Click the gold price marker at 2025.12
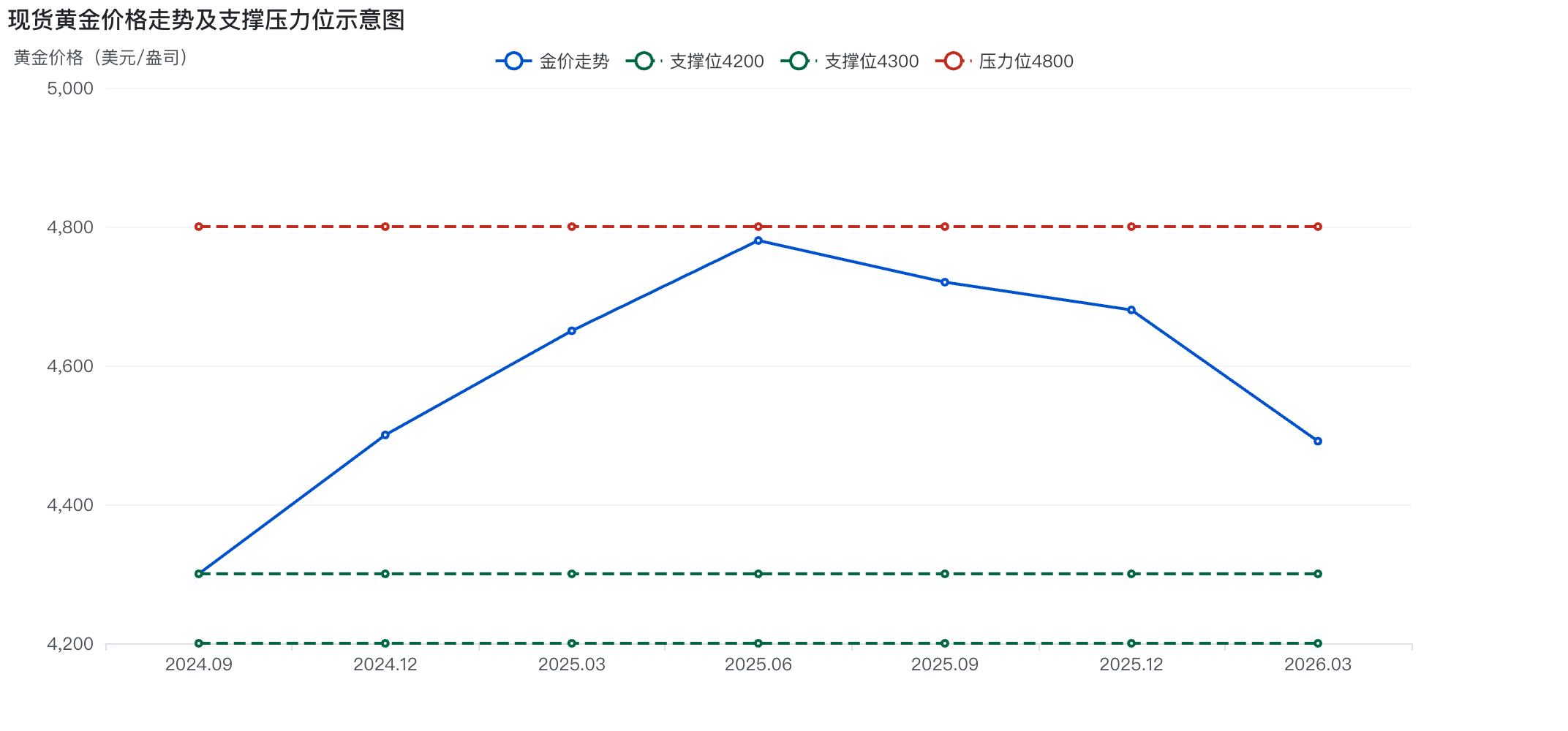This screenshot has height=731, width=1568. pyautogui.click(x=1131, y=310)
